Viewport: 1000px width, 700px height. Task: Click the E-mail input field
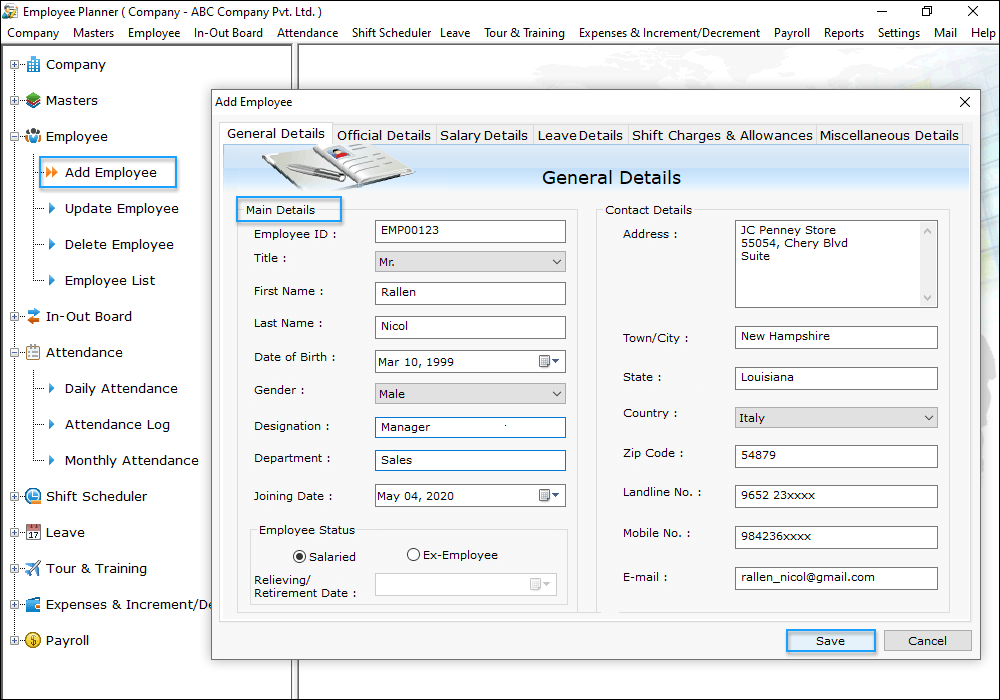coord(836,578)
